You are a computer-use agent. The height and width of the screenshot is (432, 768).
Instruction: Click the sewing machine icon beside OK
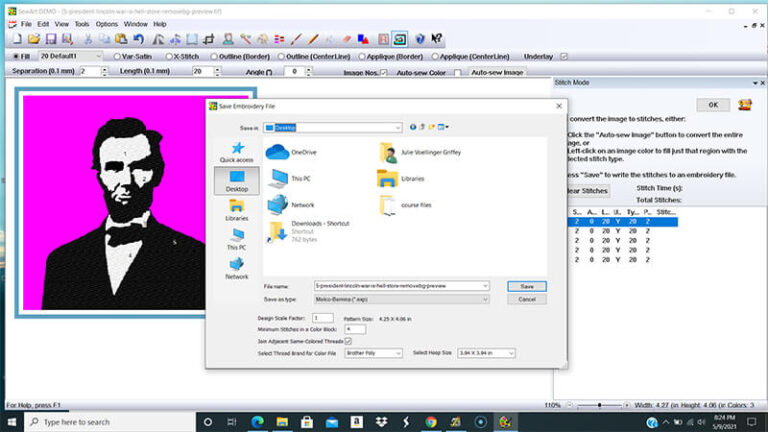(x=745, y=105)
